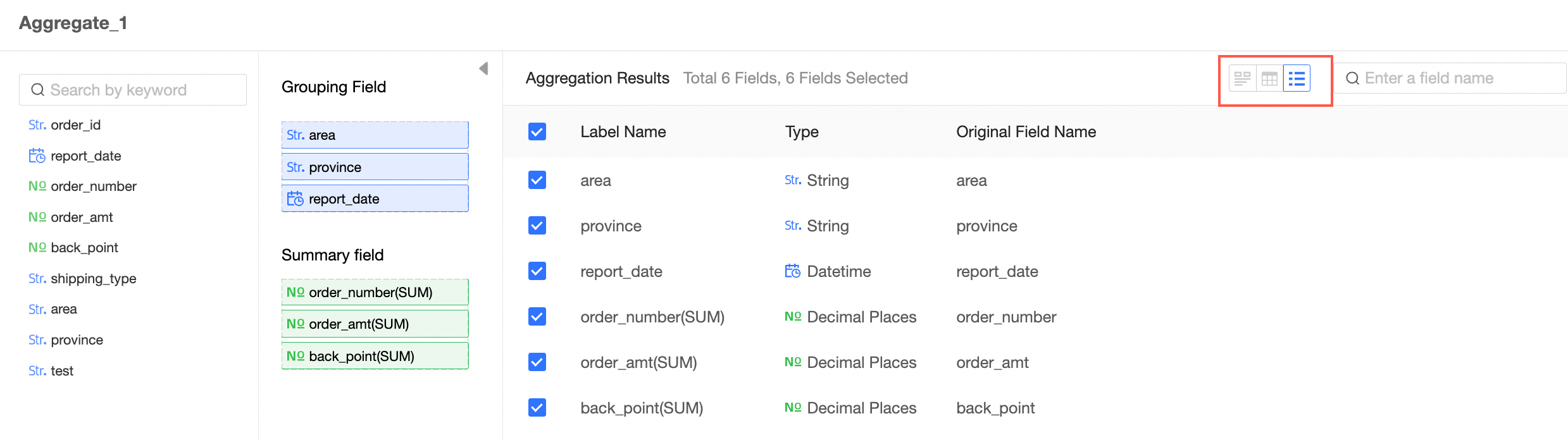This screenshot has height=440, width=1568.
Task: Select the test field in list
Action: pyautogui.click(x=62, y=370)
